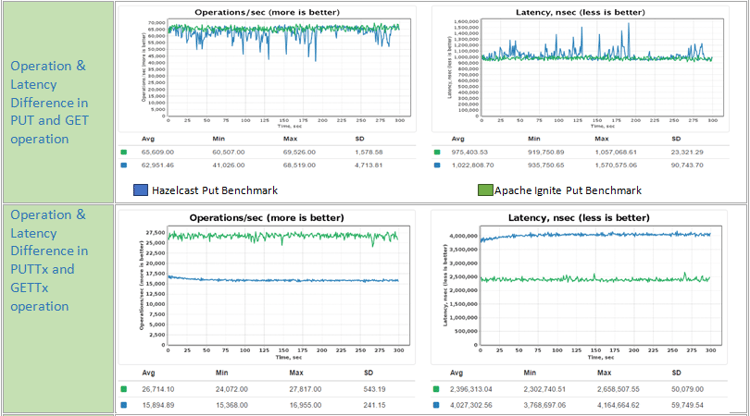
Task: Click the blue Hazelcast legend swatch
Action: (x=141, y=190)
